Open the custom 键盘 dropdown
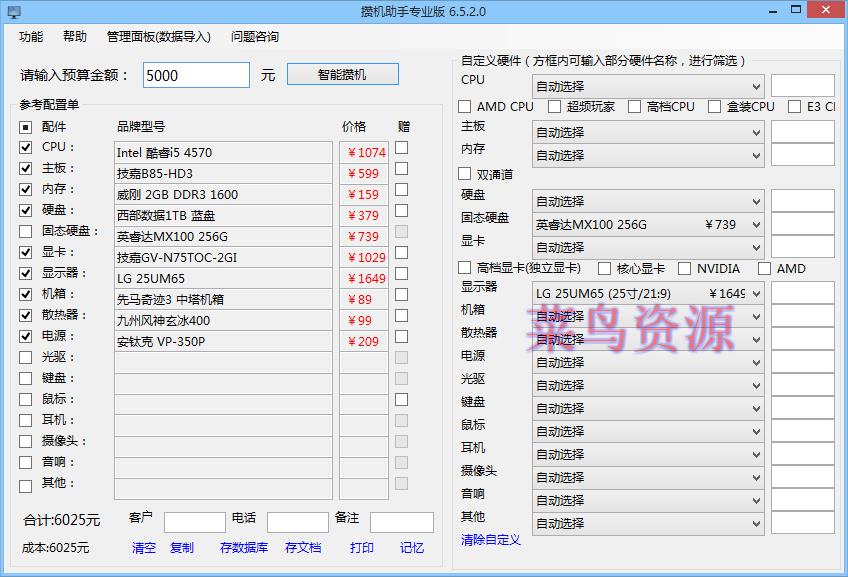Image resolution: width=848 pixels, height=577 pixels. (x=648, y=408)
